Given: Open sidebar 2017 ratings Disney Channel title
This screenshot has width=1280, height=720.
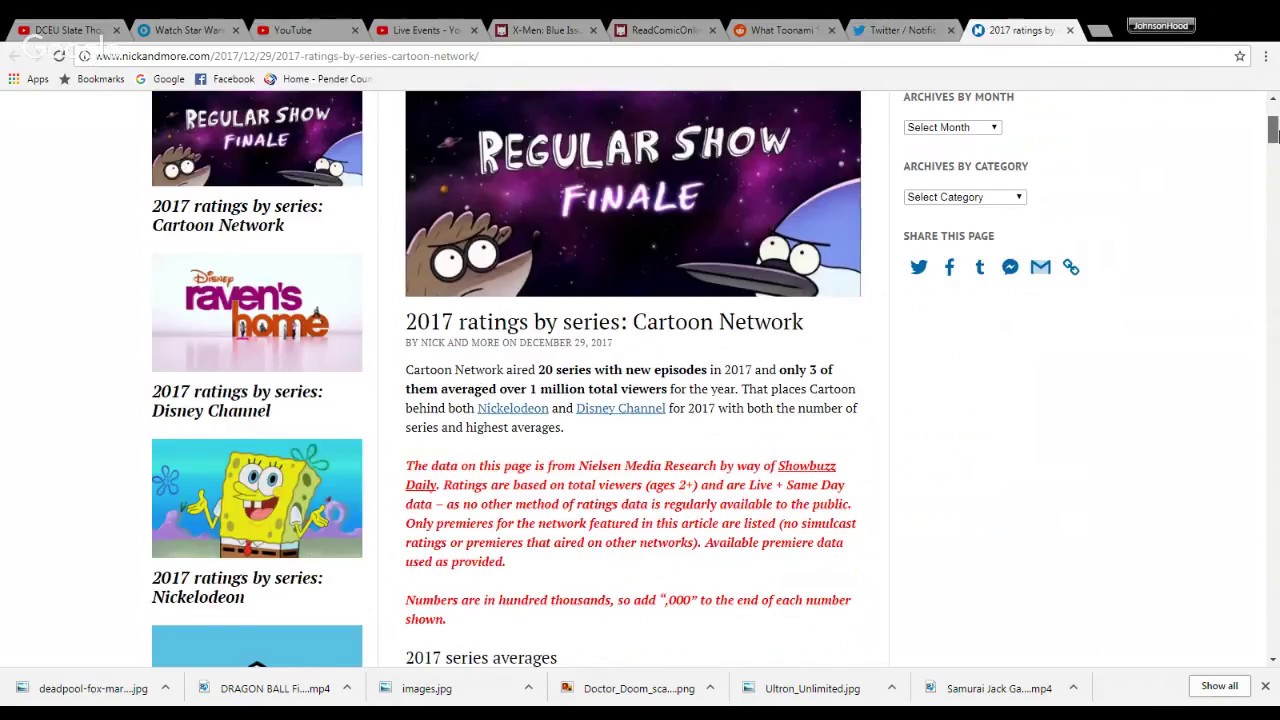Looking at the screenshot, I should click(237, 401).
